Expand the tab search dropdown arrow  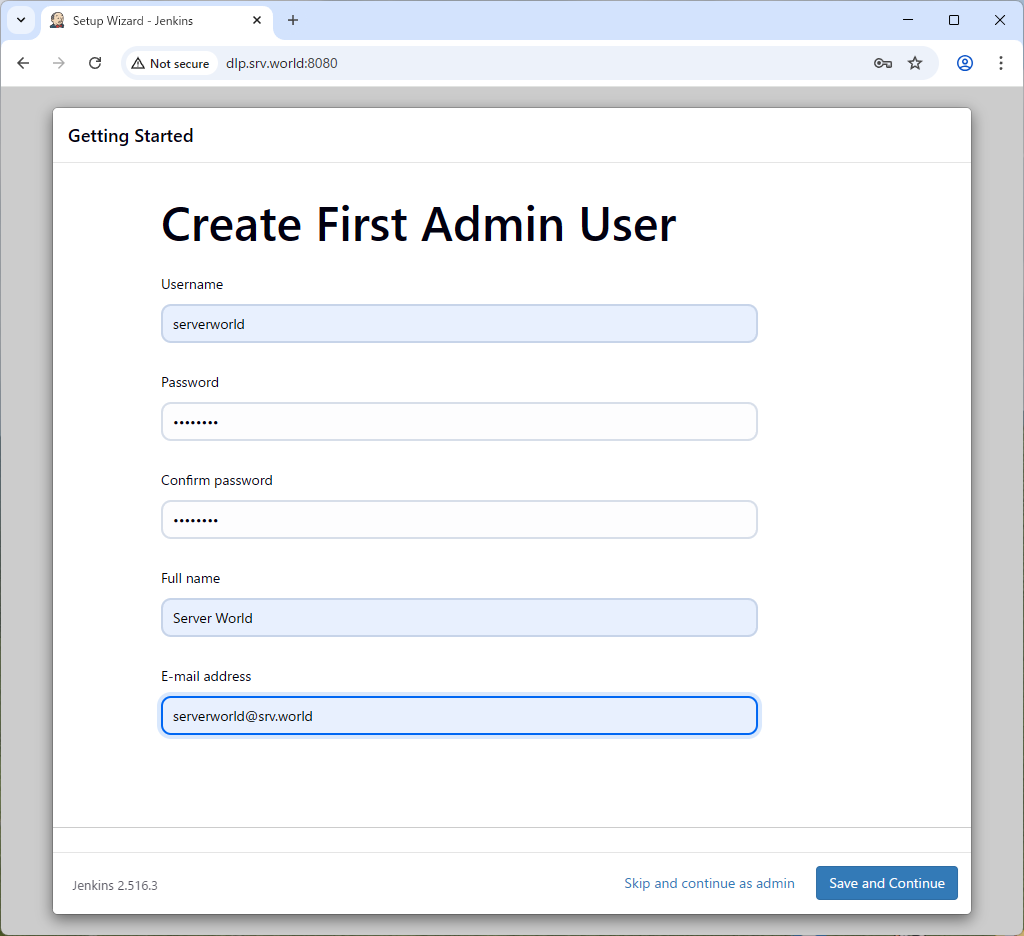tap(20, 20)
